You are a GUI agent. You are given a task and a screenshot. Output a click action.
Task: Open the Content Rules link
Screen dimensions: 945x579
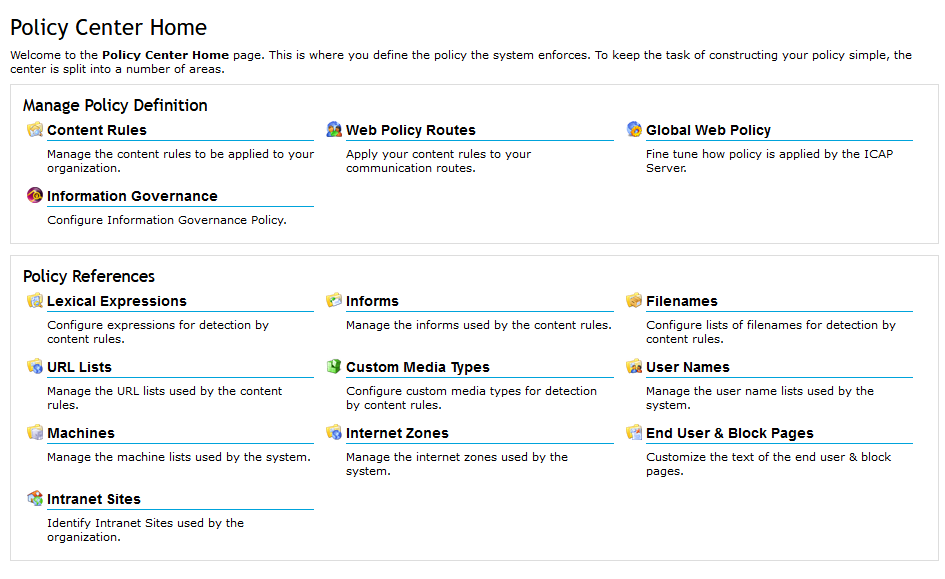coord(97,130)
